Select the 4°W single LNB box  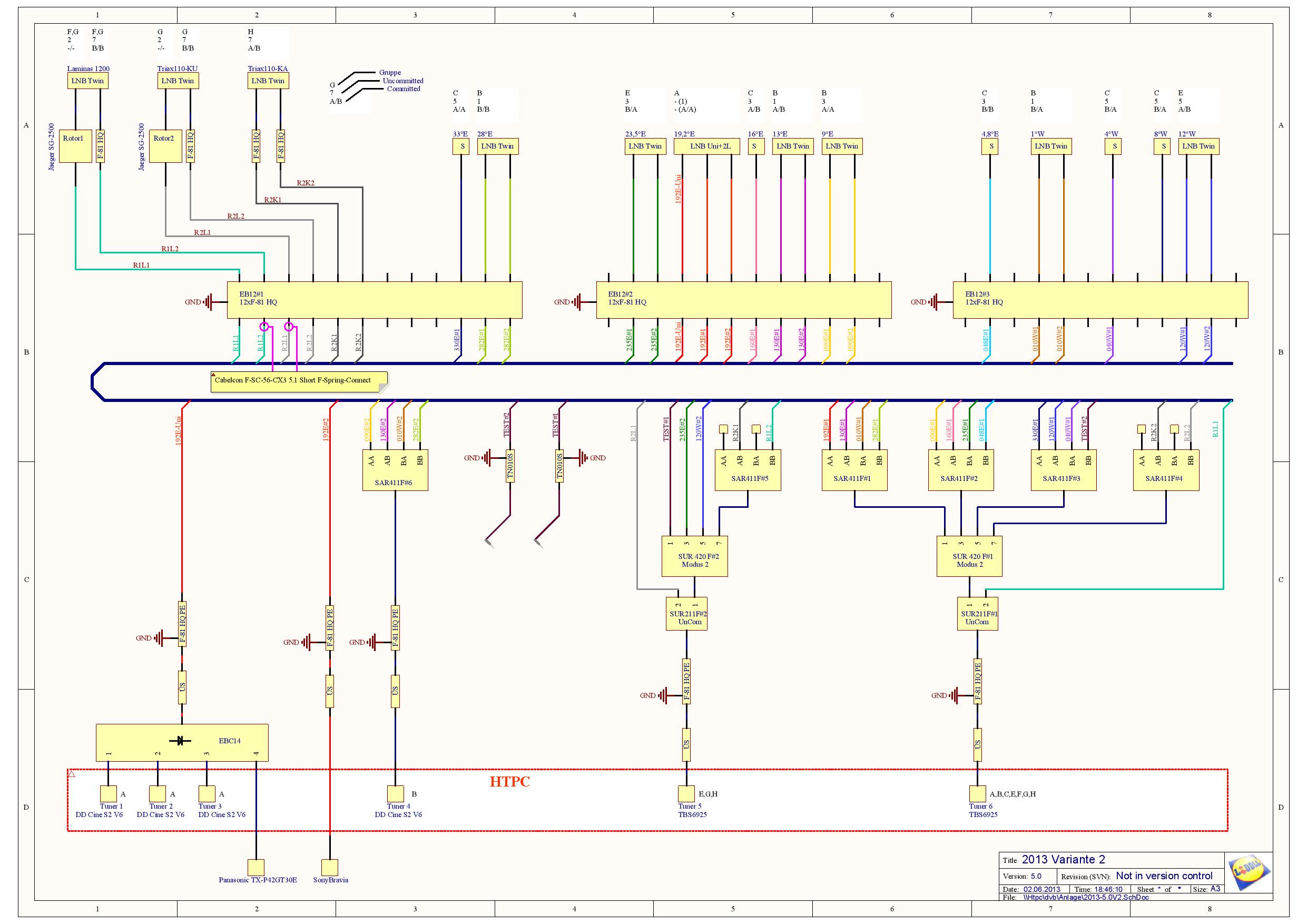coord(1113,146)
